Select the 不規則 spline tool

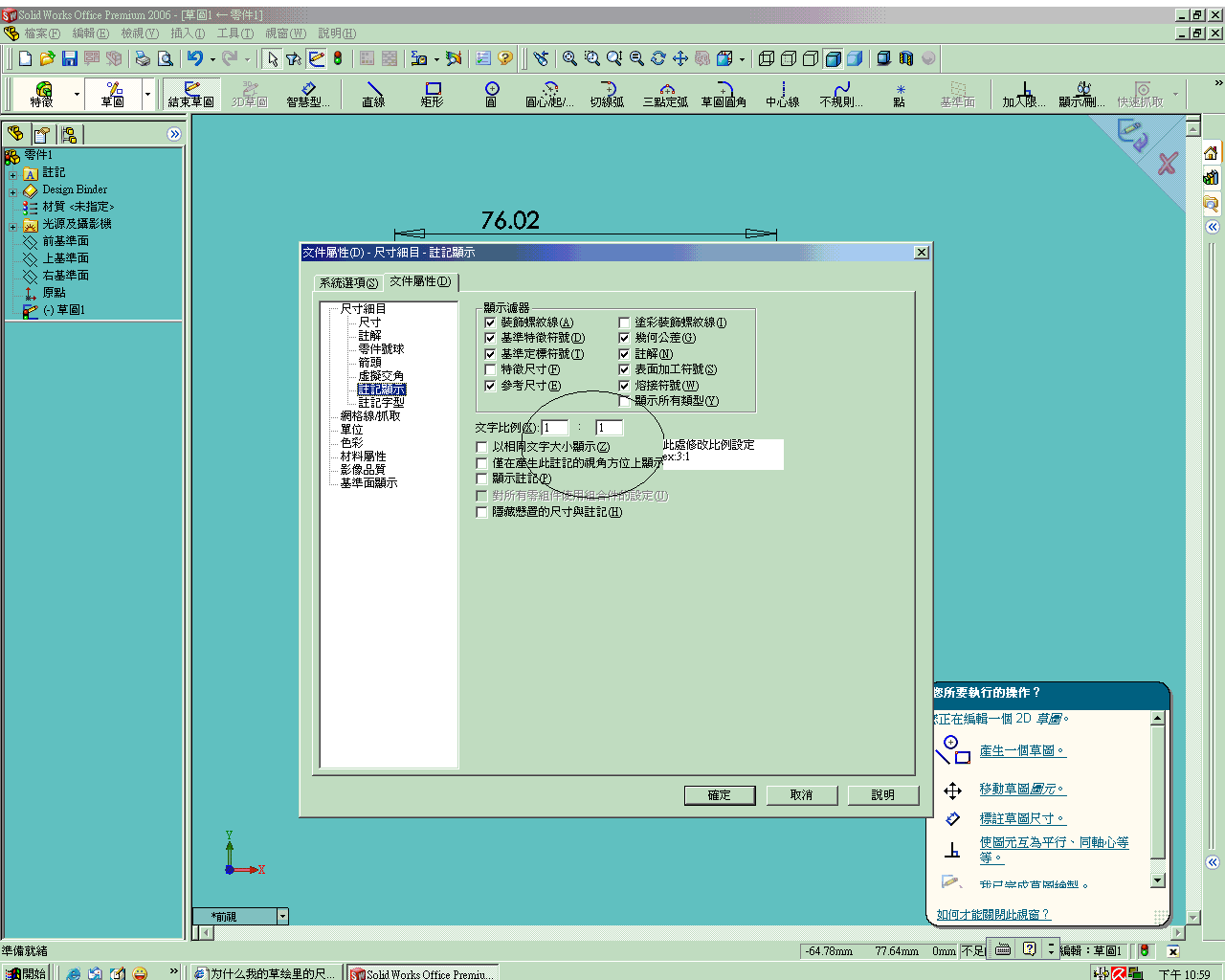tap(841, 94)
